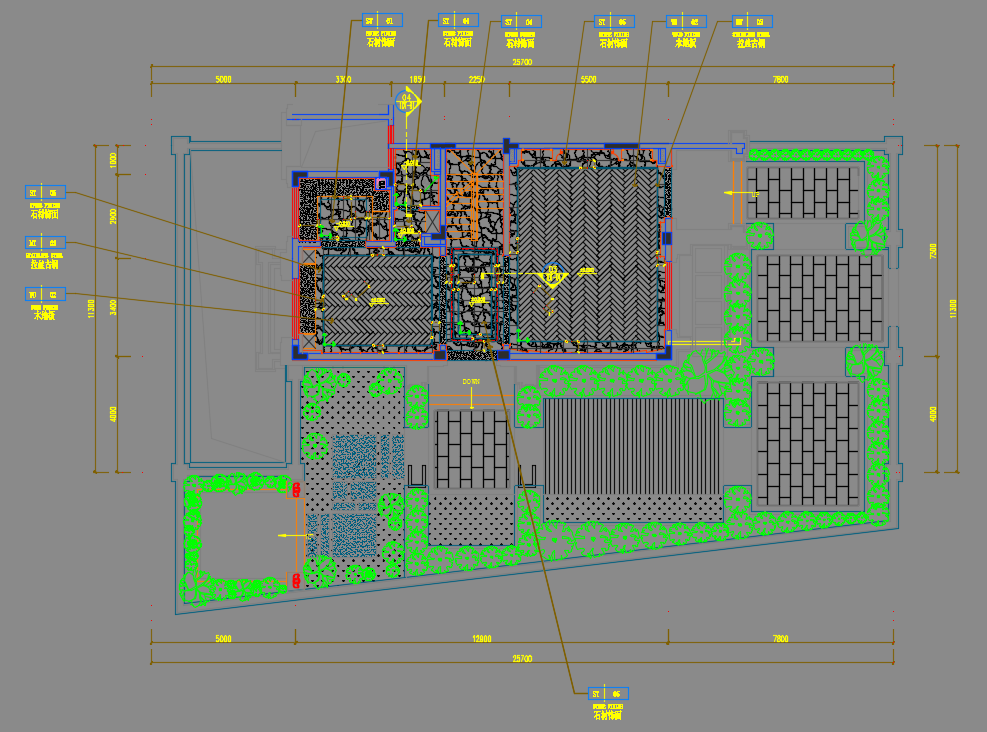Click the 12900 bottom dimension text
The height and width of the screenshot is (732, 987).
tap(482, 638)
